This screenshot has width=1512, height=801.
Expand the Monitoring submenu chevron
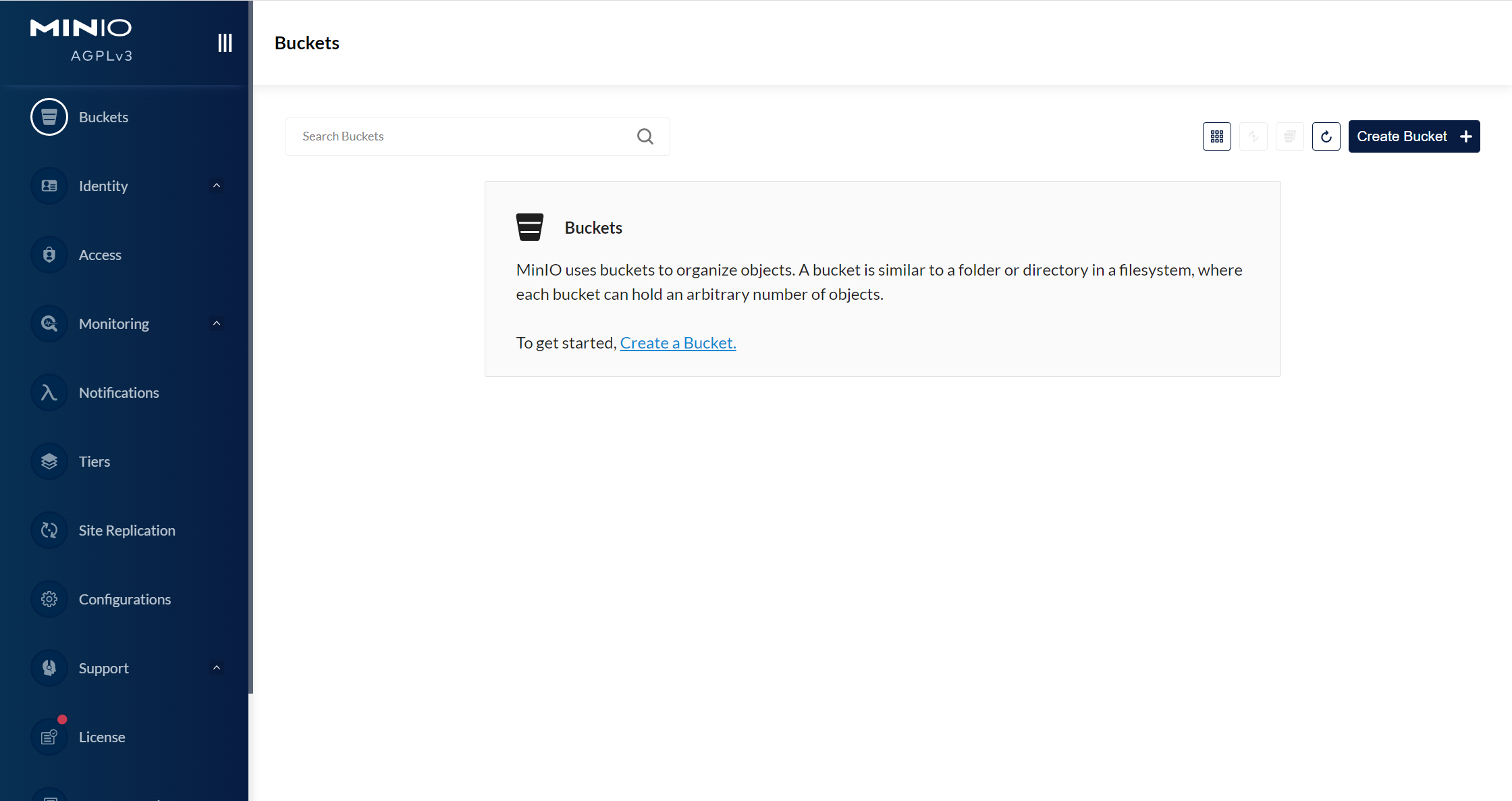click(x=217, y=324)
